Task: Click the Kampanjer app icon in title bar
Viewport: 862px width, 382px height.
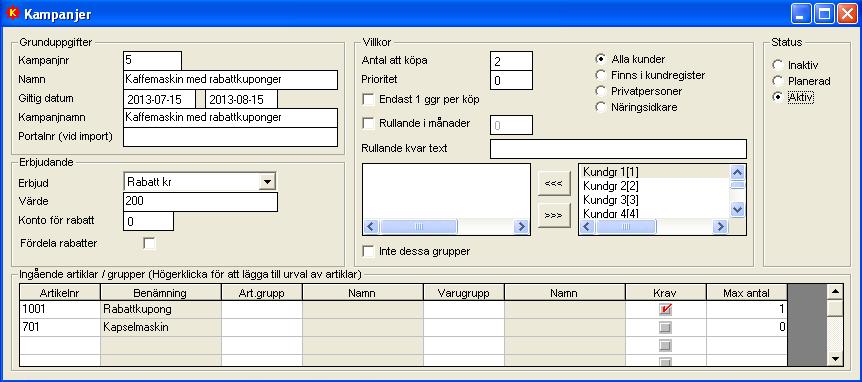Action: point(13,14)
